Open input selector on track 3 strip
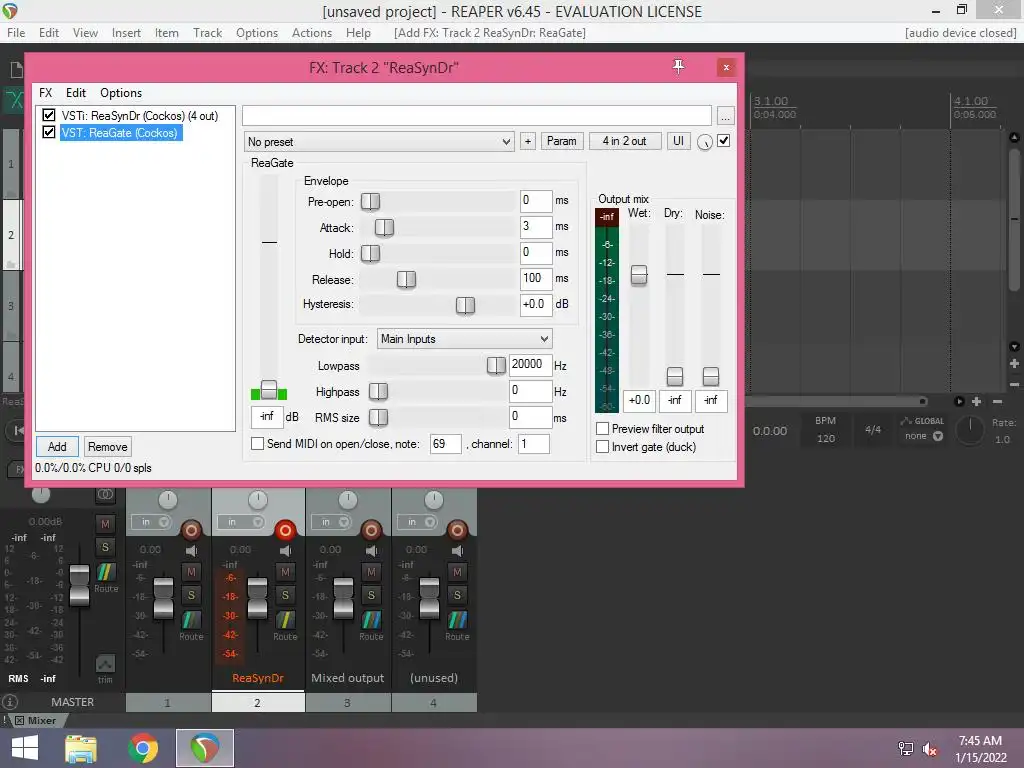The image size is (1024, 768). click(331, 522)
